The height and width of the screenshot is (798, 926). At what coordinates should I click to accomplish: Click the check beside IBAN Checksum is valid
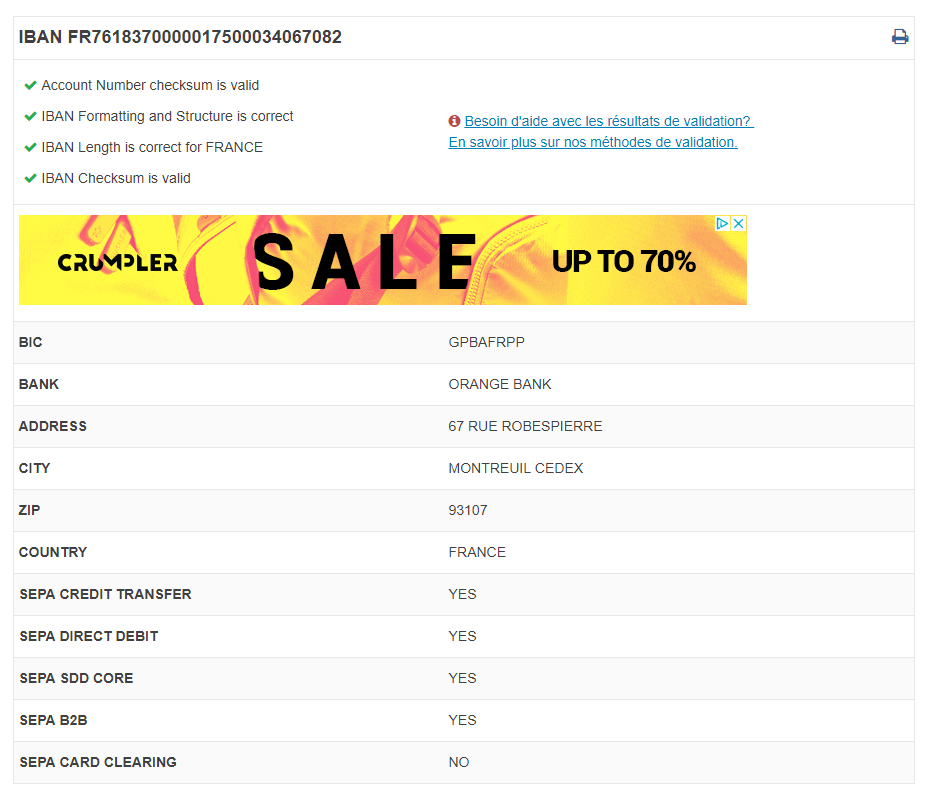(31, 178)
